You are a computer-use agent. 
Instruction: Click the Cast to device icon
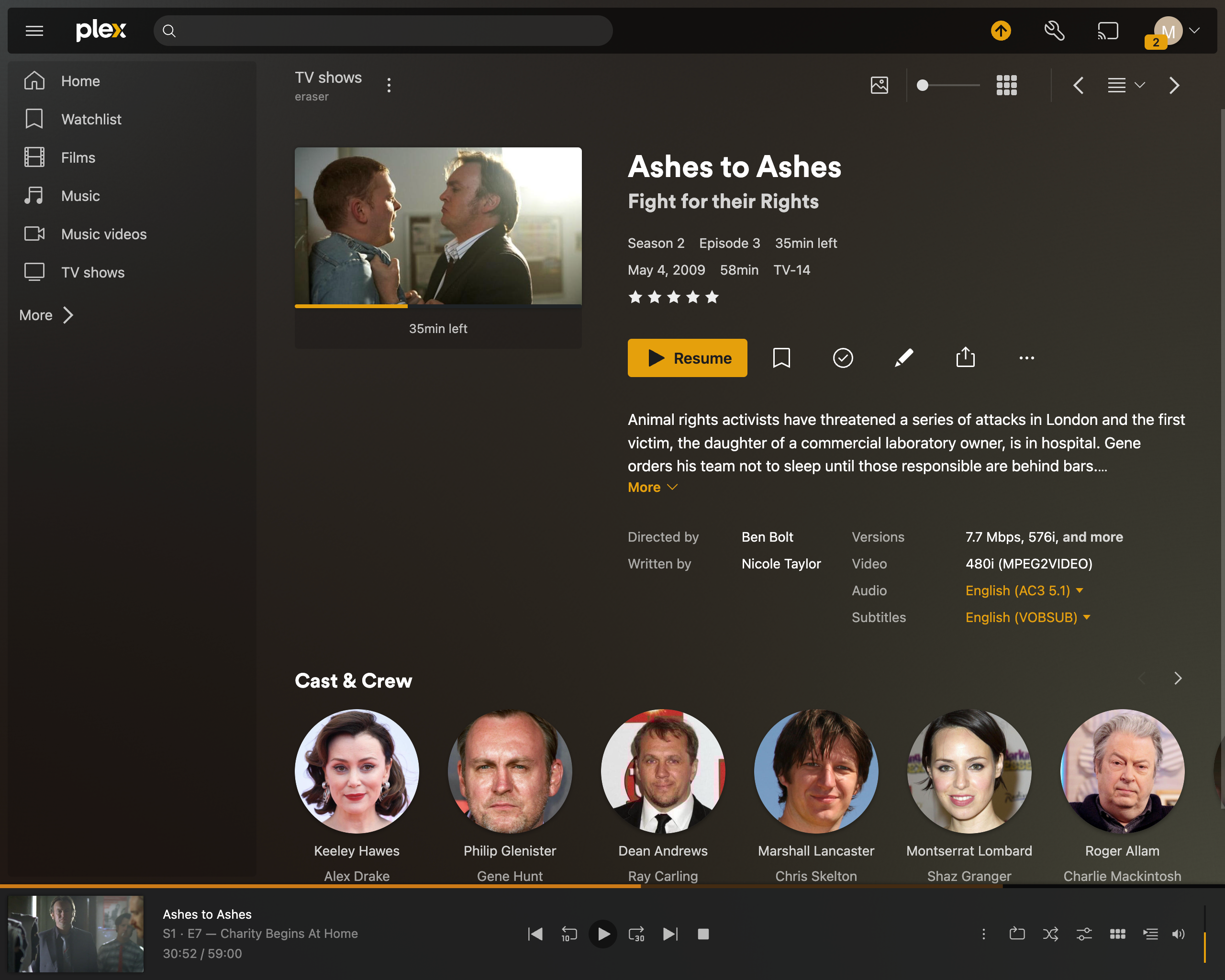click(x=1107, y=31)
